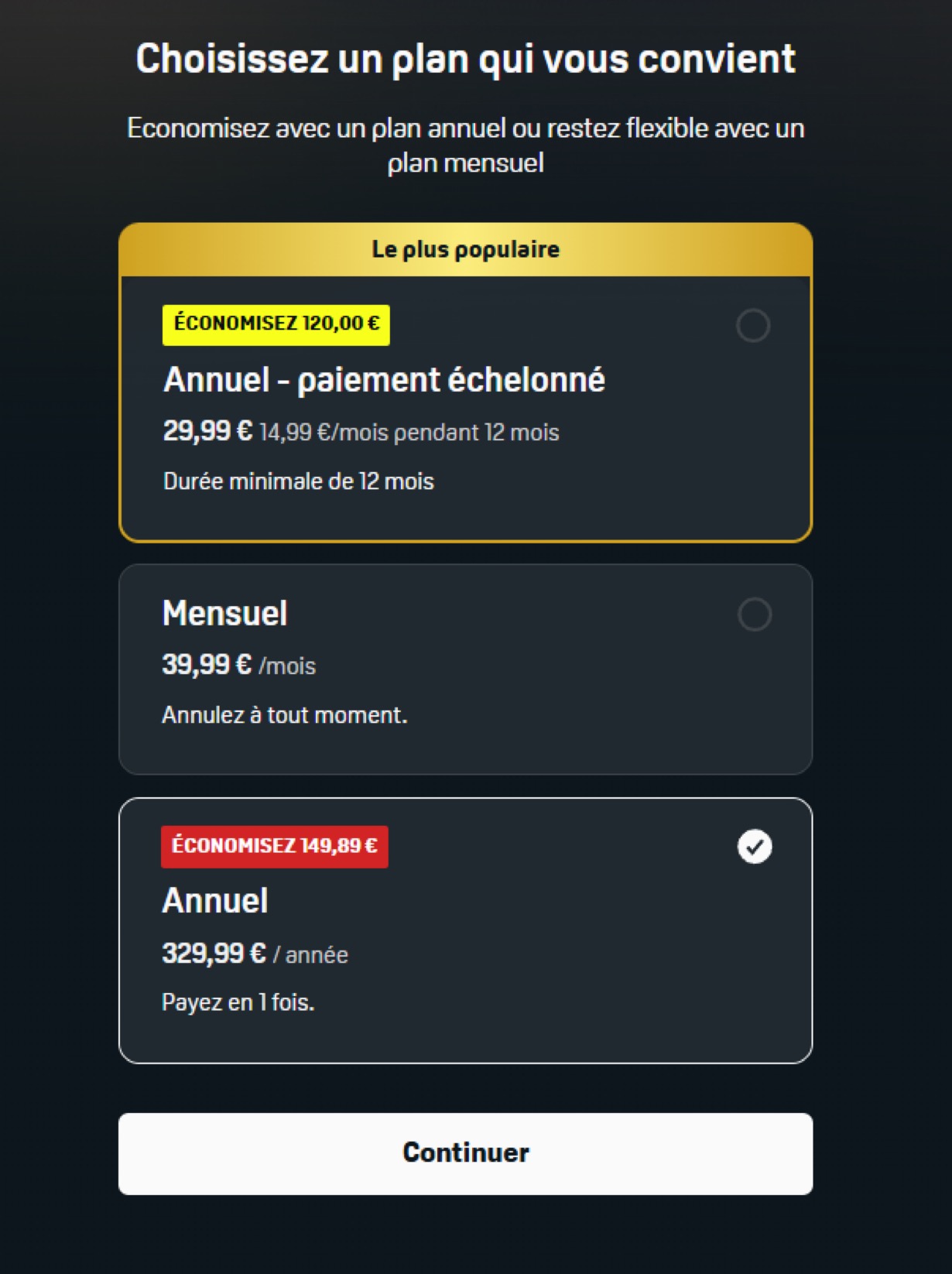Click the 'Annuel' plan title
This screenshot has width=952, height=1274.
[215, 901]
